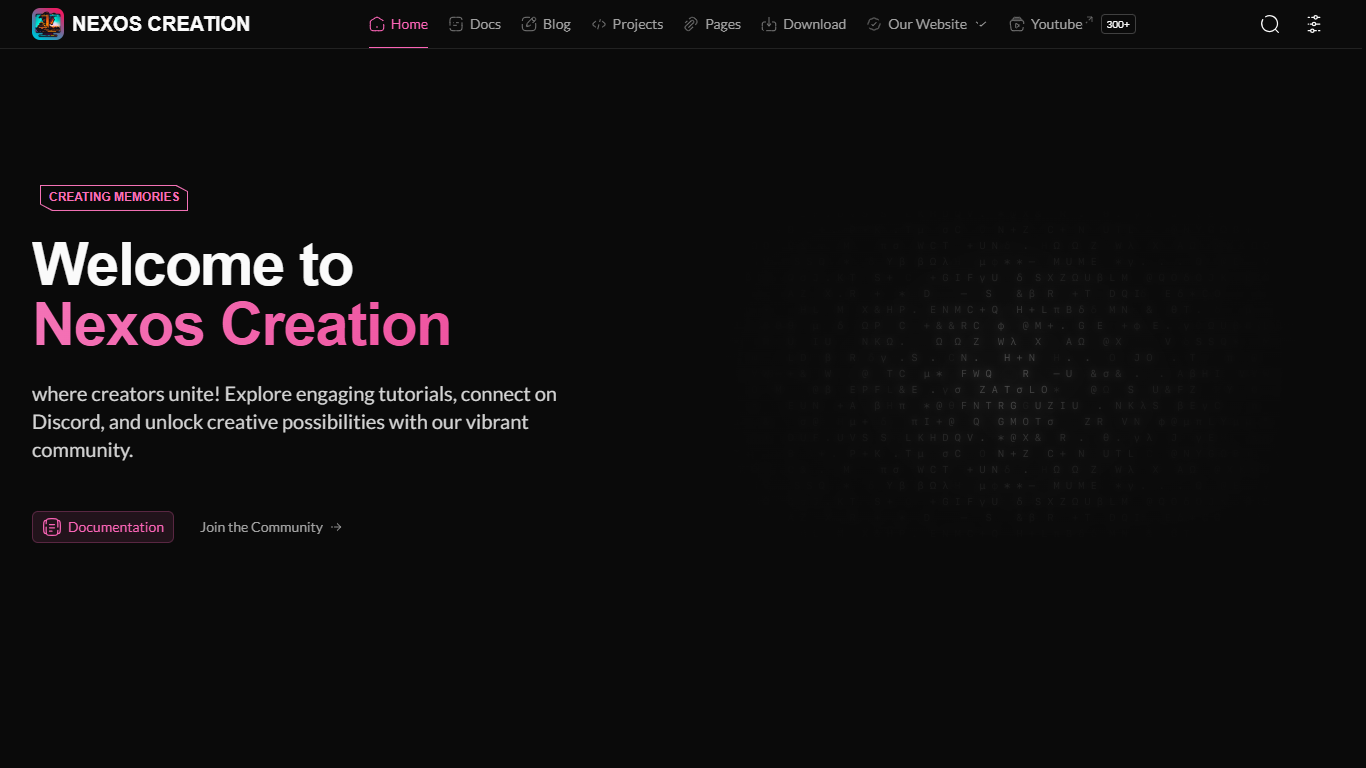The image size is (1366, 768).
Task: Click the Pages chain-link icon
Action: point(691,24)
